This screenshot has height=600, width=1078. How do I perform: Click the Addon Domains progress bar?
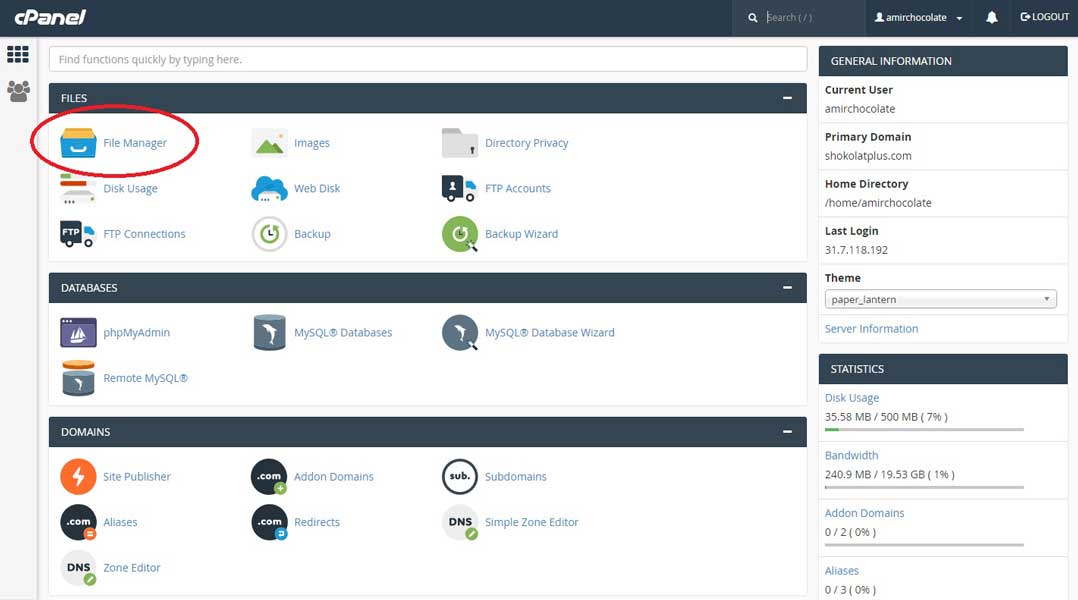(924, 545)
